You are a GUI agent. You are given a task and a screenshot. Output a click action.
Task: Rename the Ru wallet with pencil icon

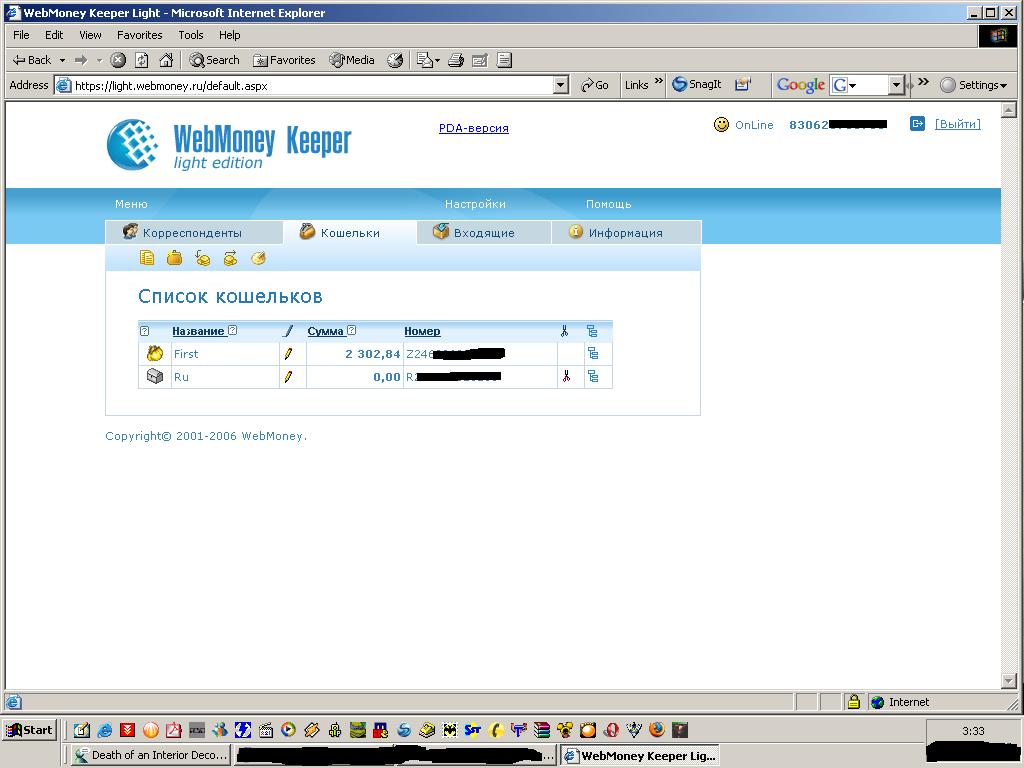[288, 377]
